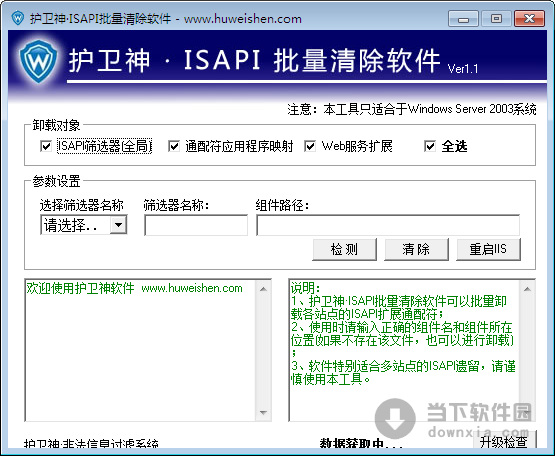Toggle the ISAPI筛选器(全局) checkbox
Image resolution: width=555 pixels, height=456 pixels.
(46, 146)
